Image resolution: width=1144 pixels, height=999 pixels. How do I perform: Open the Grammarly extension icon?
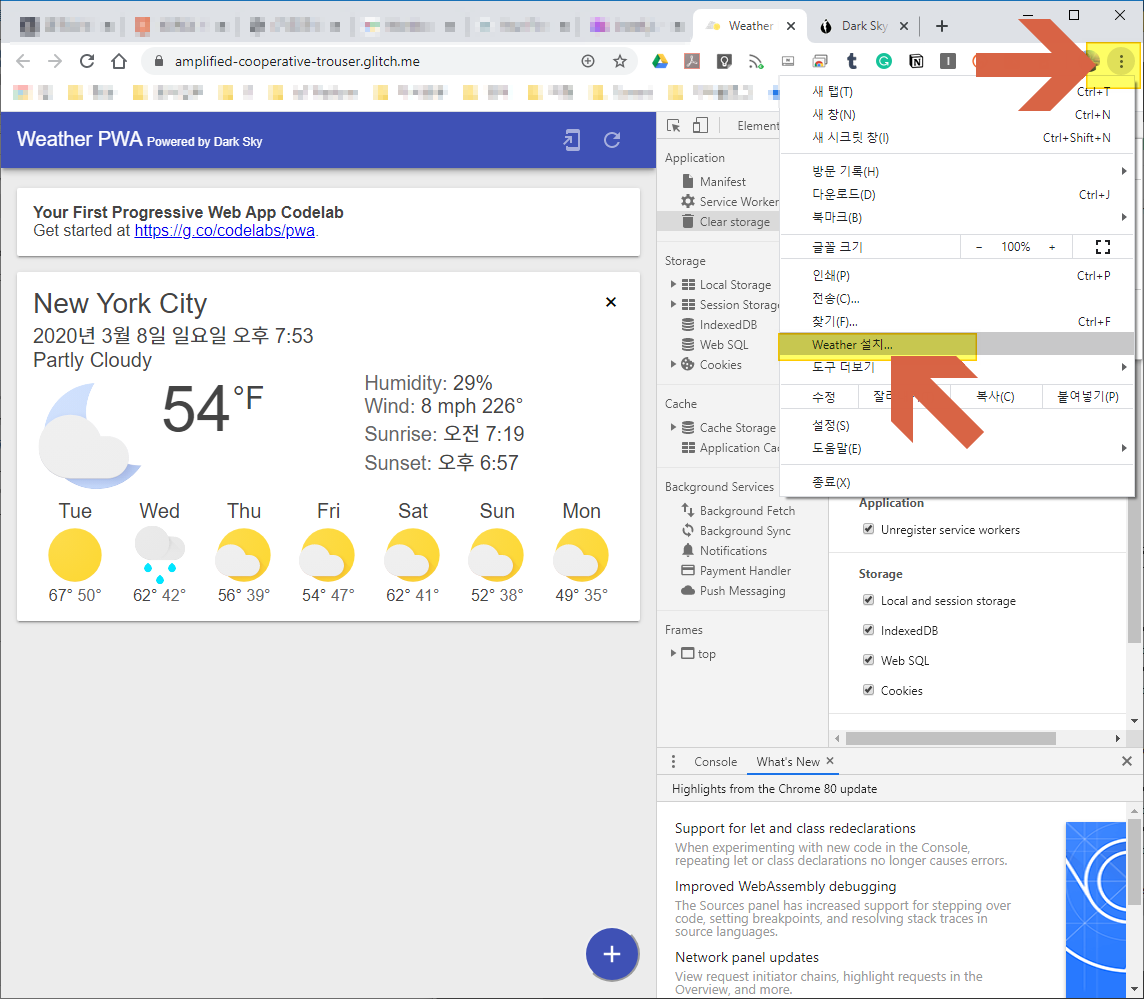tap(884, 61)
